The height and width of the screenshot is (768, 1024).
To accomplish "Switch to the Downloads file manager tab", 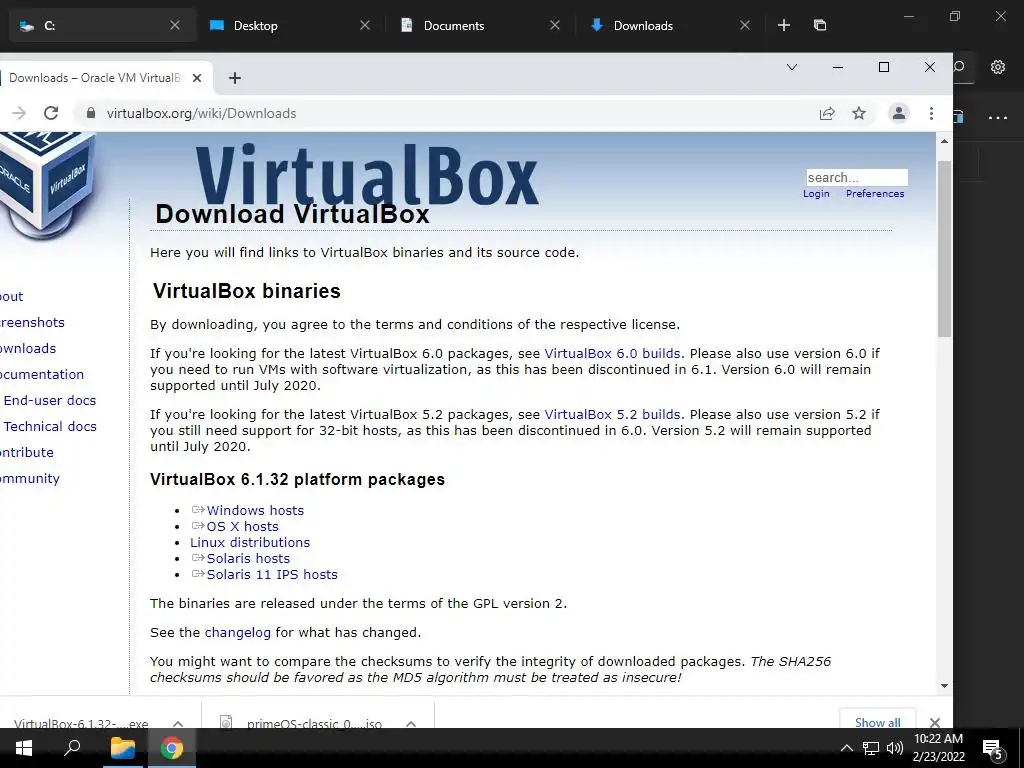I will point(671,25).
